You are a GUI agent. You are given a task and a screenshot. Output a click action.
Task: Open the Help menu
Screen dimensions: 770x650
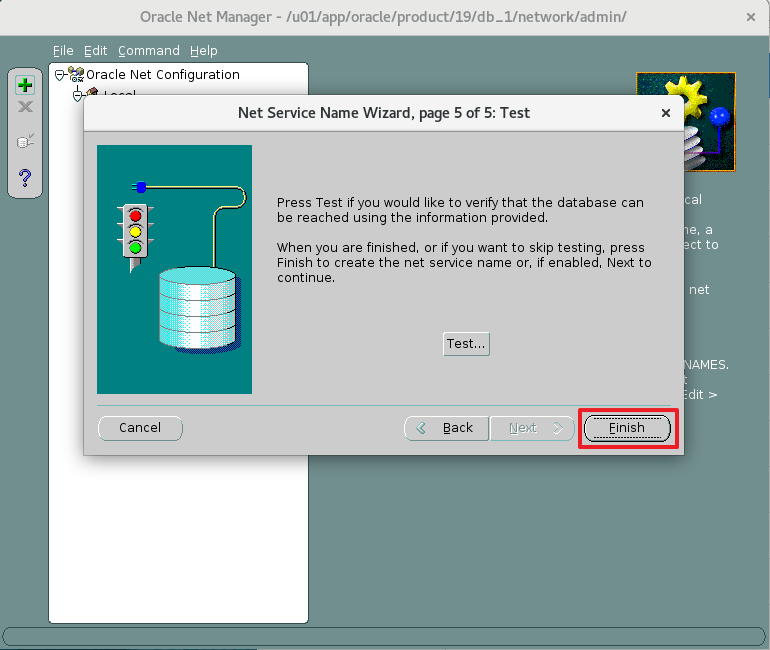[x=203, y=51]
